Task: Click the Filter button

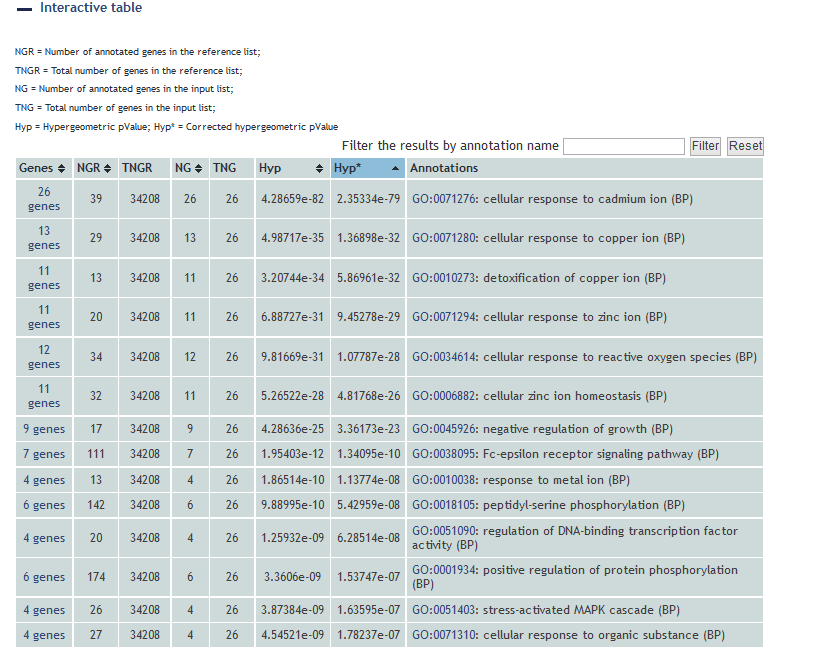Action: point(705,146)
